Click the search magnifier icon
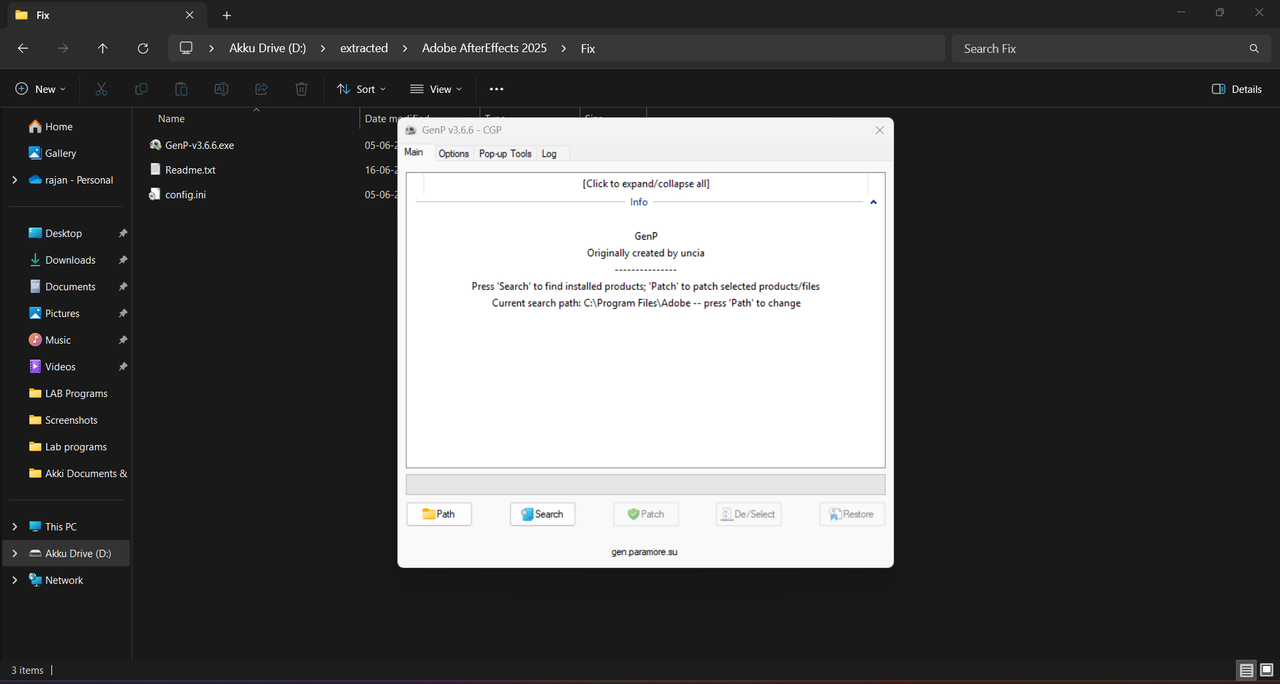Viewport: 1280px width, 684px height. (x=1254, y=48)
